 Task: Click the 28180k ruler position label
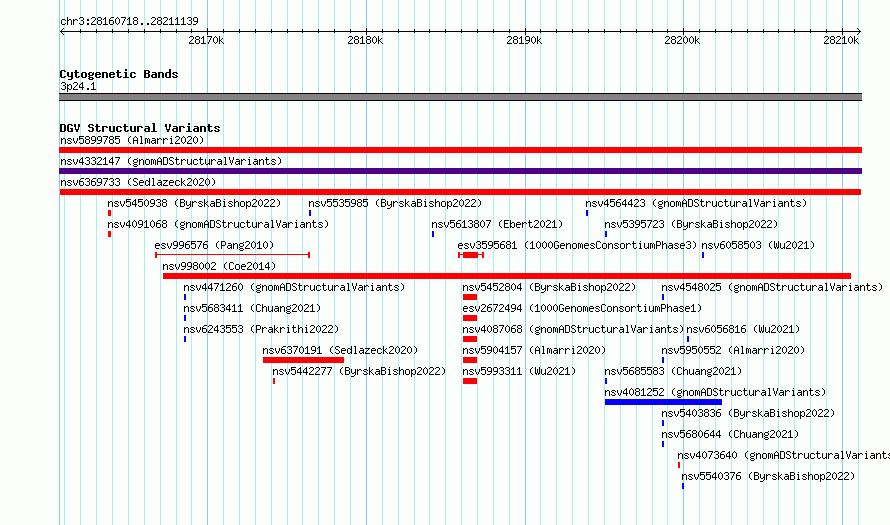click(365, 40)
